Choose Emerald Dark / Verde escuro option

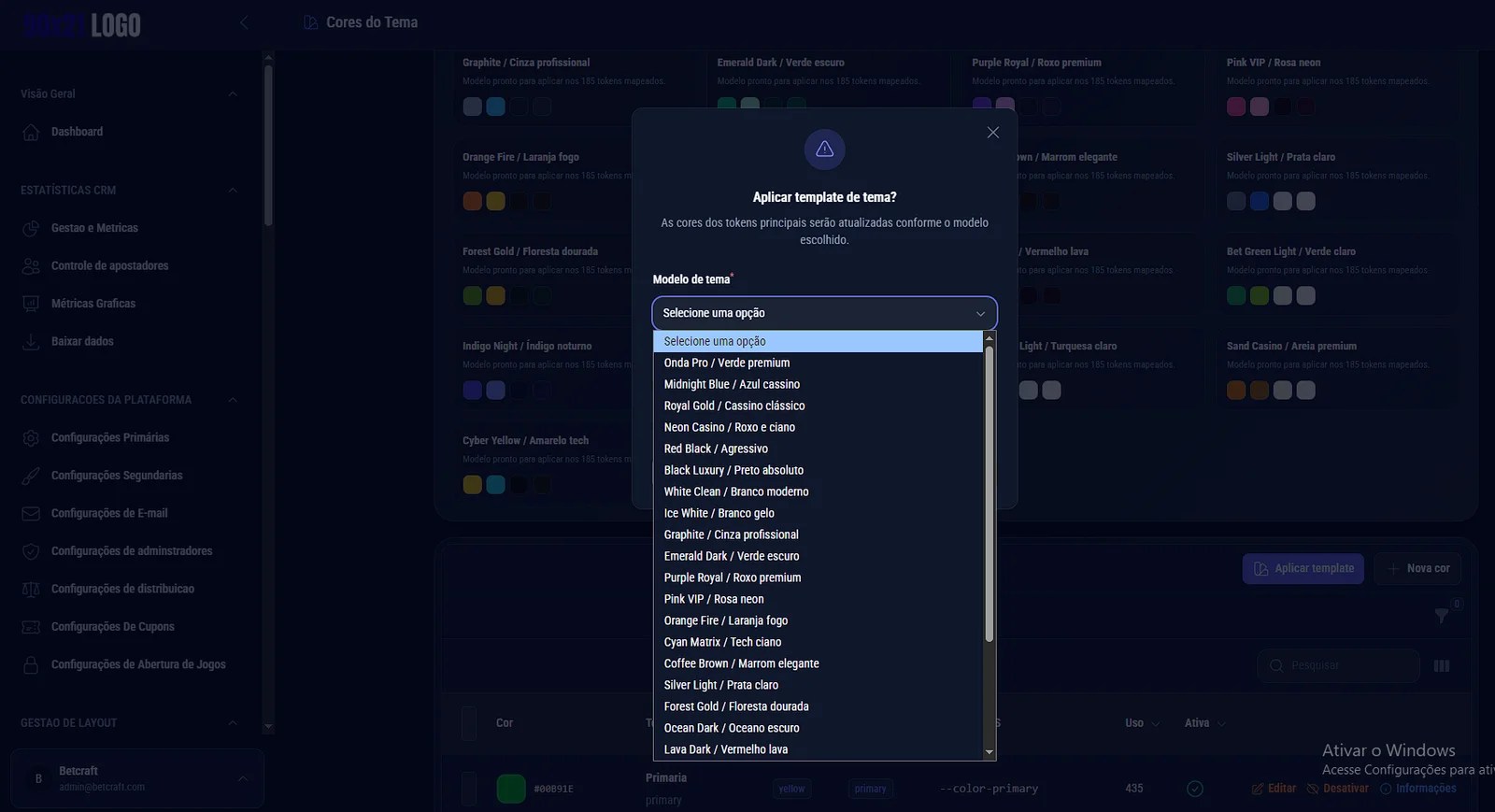click(x=818, y=556)
